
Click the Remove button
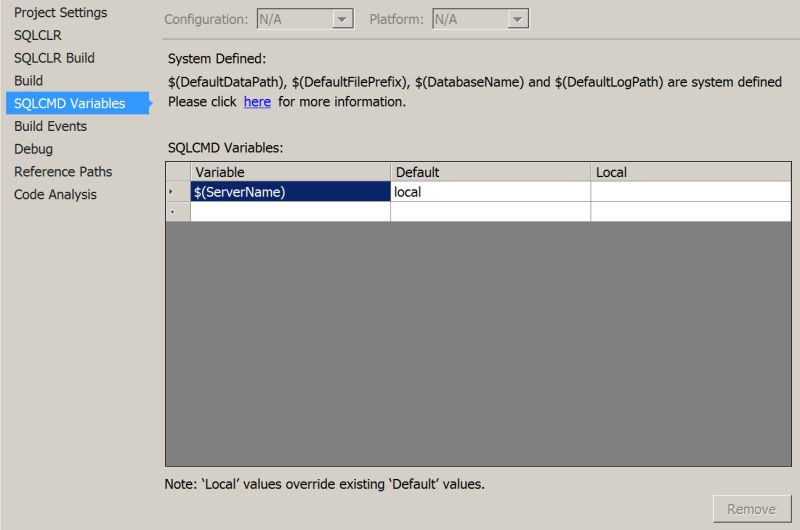pos(752,509)
